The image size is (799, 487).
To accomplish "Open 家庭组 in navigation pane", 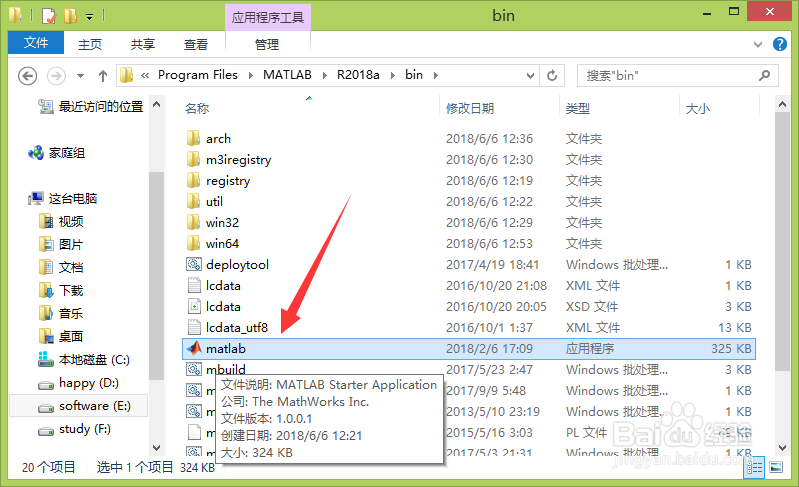I will click(x=57, y=152).
